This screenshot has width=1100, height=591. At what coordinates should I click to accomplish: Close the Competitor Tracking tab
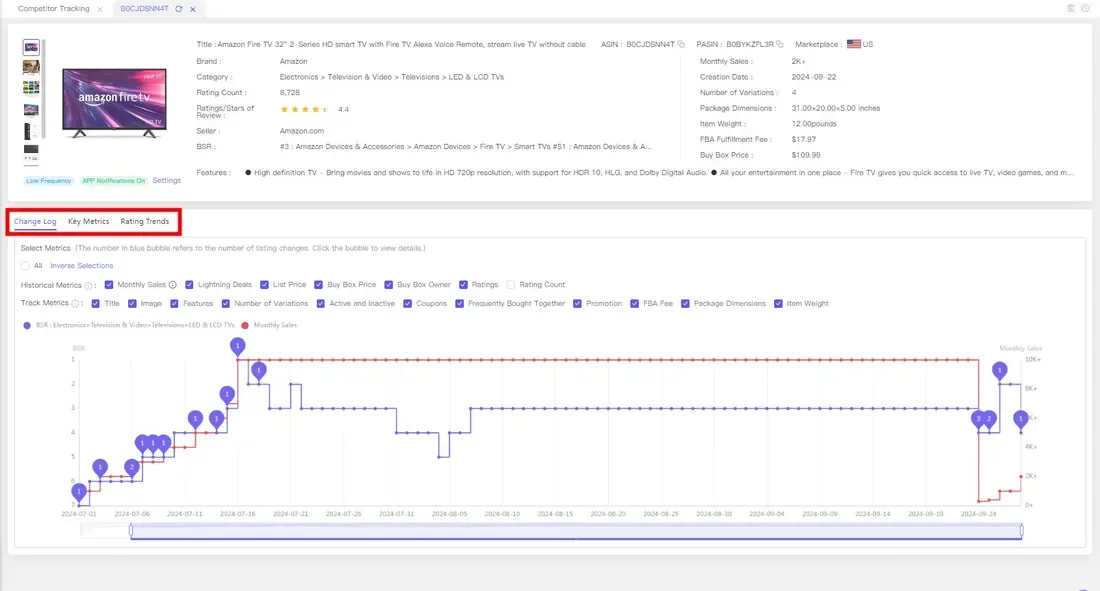(100, 9)
